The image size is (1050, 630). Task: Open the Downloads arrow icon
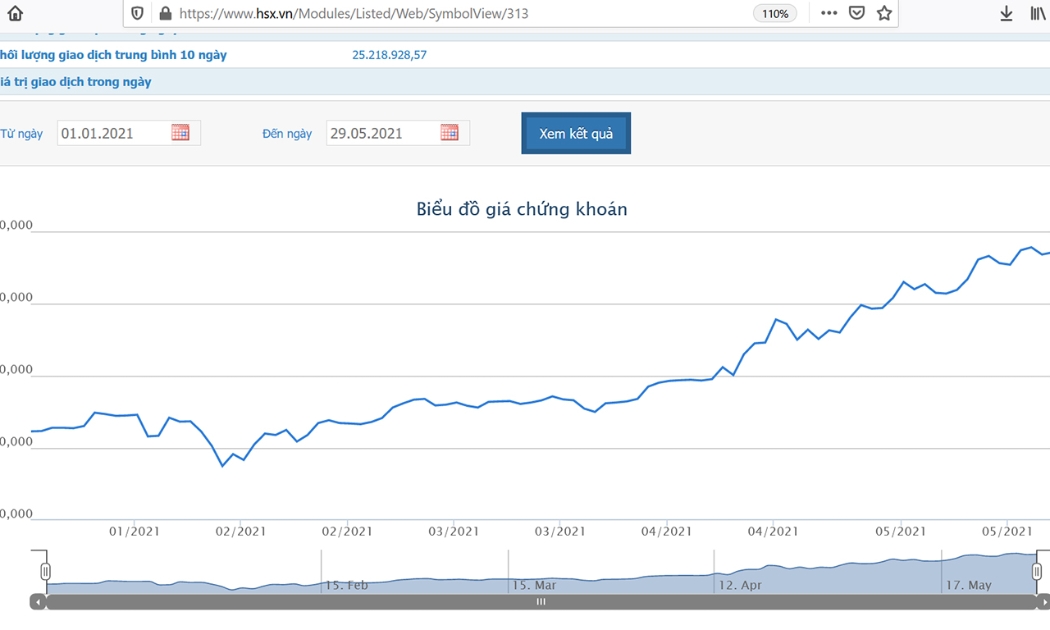click(1006, 13)
